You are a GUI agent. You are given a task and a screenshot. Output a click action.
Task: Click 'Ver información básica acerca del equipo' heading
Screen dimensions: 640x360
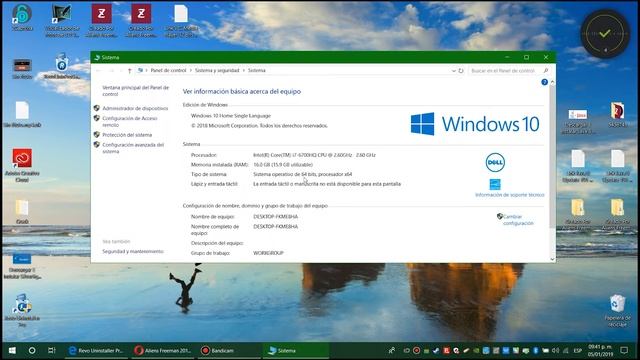(242, 91)
